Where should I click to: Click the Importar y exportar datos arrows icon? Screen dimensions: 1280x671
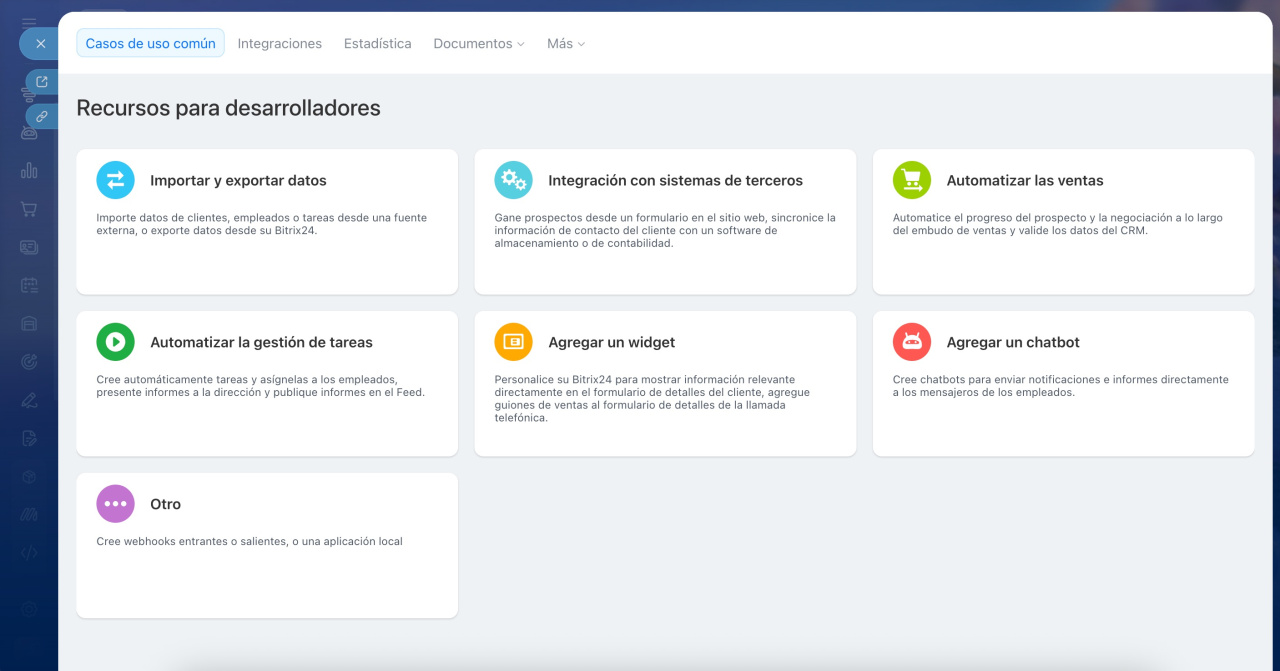tap(115, 180)
